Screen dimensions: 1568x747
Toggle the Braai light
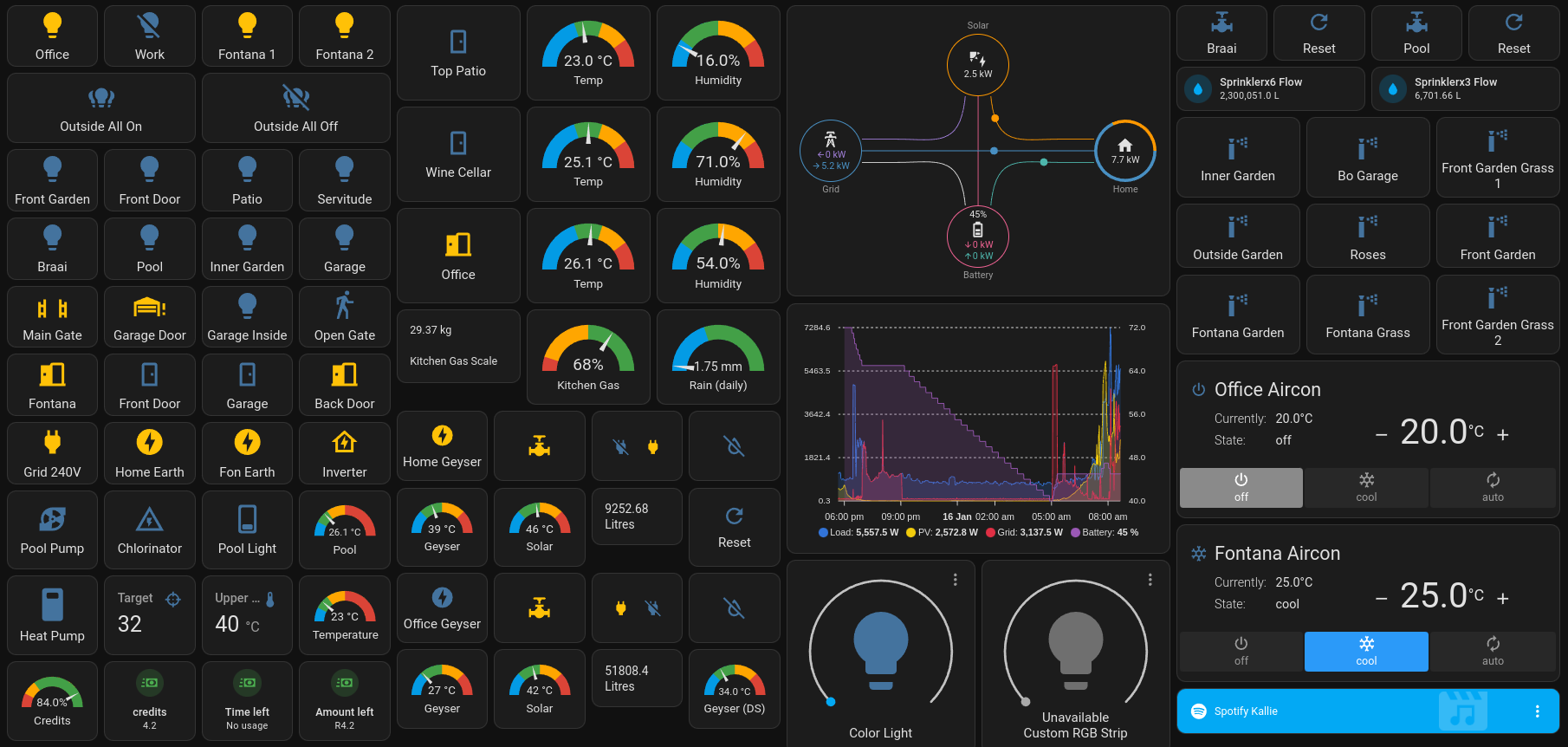pyautogui.click(x=52, y=249)
